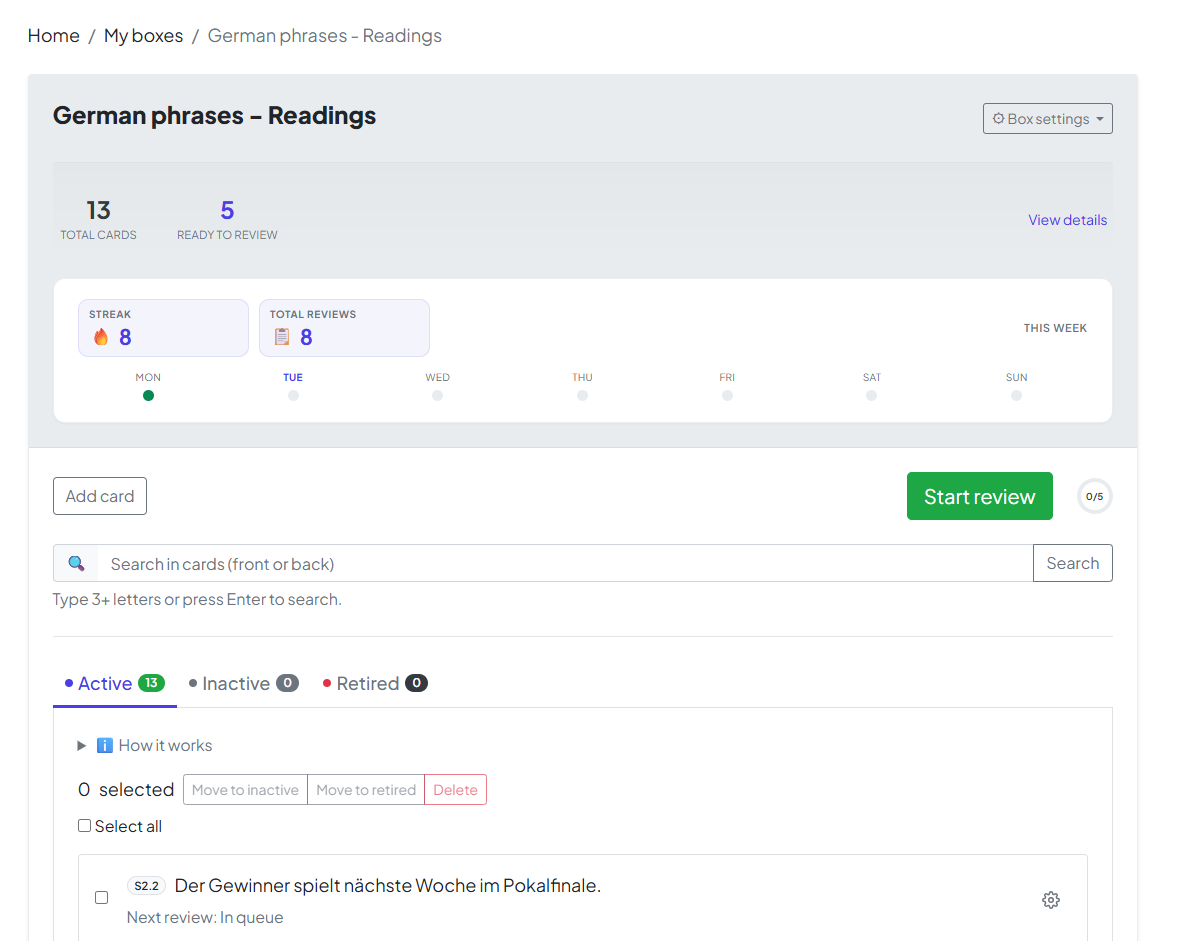Tick the checkbox for the Pokalfinale card
The width and height of the screenshot is (1178, 941).
click(x=101, y=897)
